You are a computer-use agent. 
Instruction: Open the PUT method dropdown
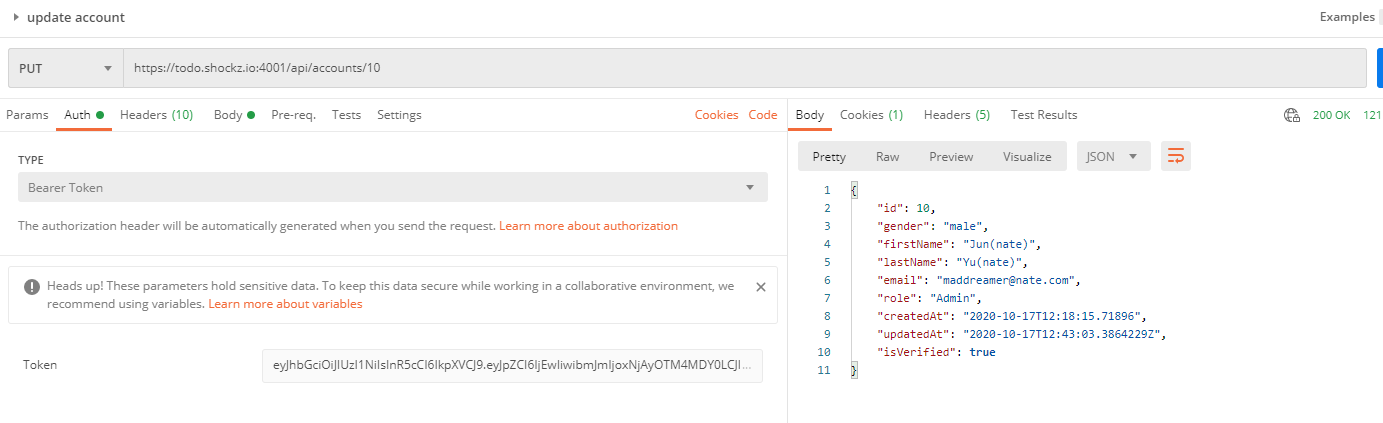(x=65, y=69)
